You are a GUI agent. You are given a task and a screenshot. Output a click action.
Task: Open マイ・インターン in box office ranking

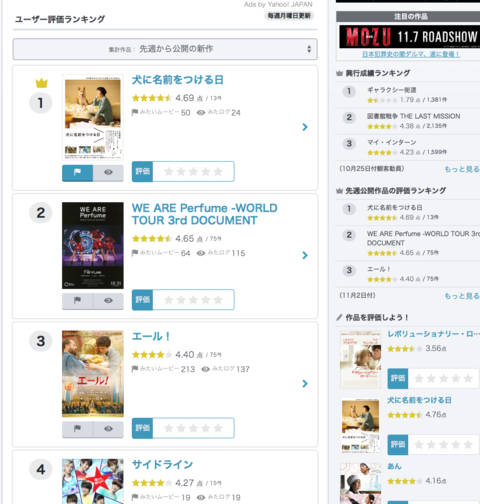392,143
